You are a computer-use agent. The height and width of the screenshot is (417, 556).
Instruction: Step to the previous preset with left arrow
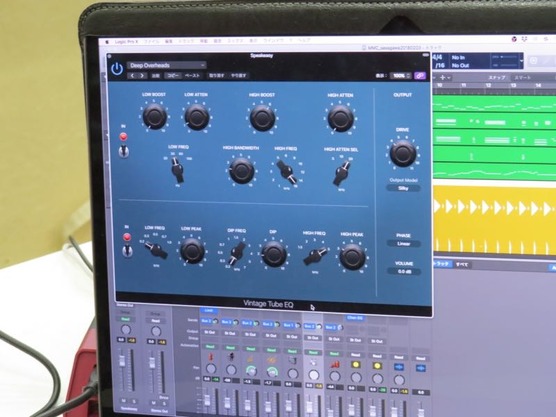(133, 76)
